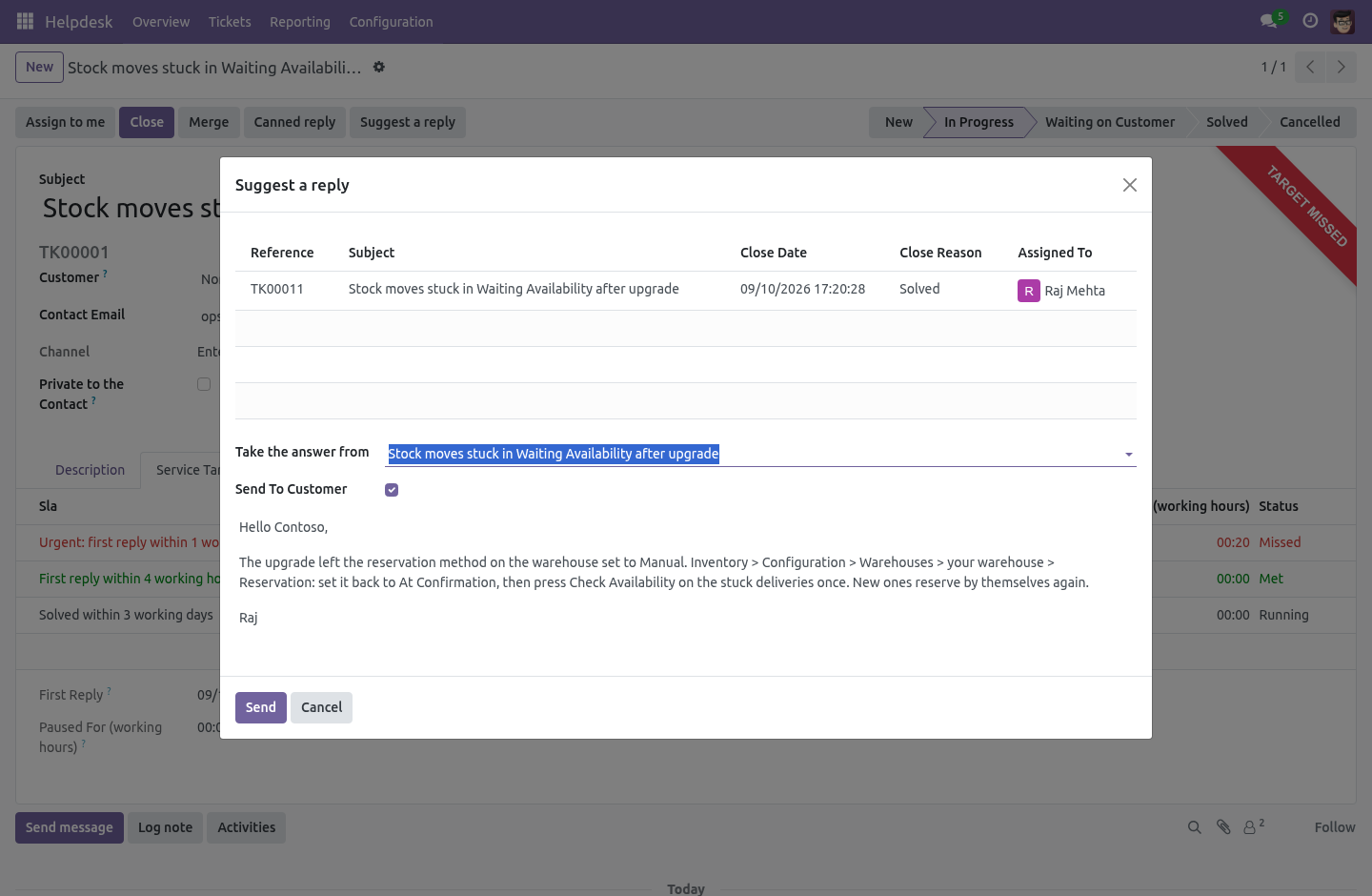Set ticket stage to Cancelled
Image resolution: width=1372 pixels, height=896 pixels.
1309,122
